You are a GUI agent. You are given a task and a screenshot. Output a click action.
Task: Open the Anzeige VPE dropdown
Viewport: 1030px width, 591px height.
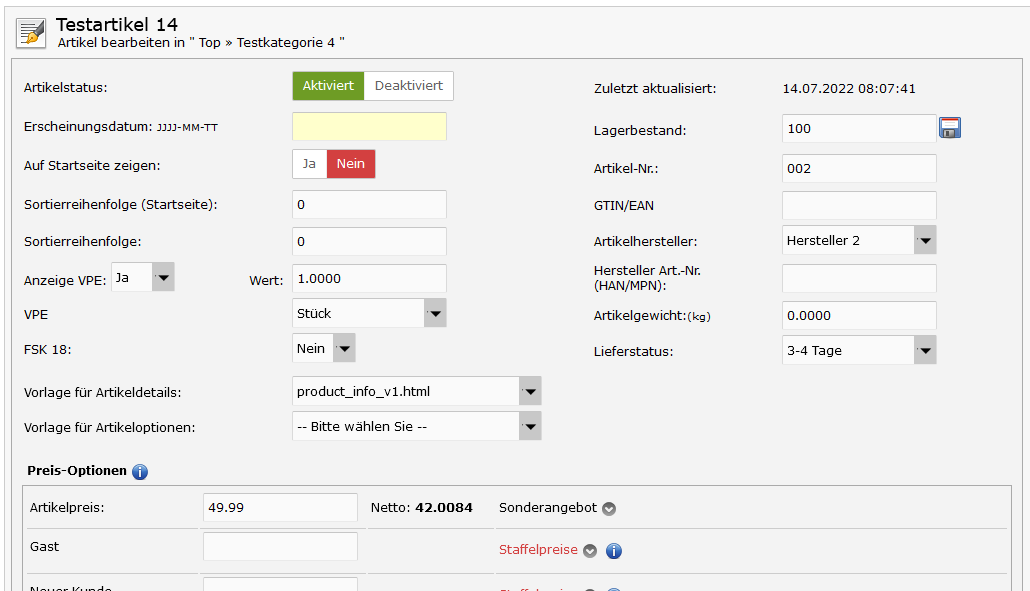coord(143,277)
